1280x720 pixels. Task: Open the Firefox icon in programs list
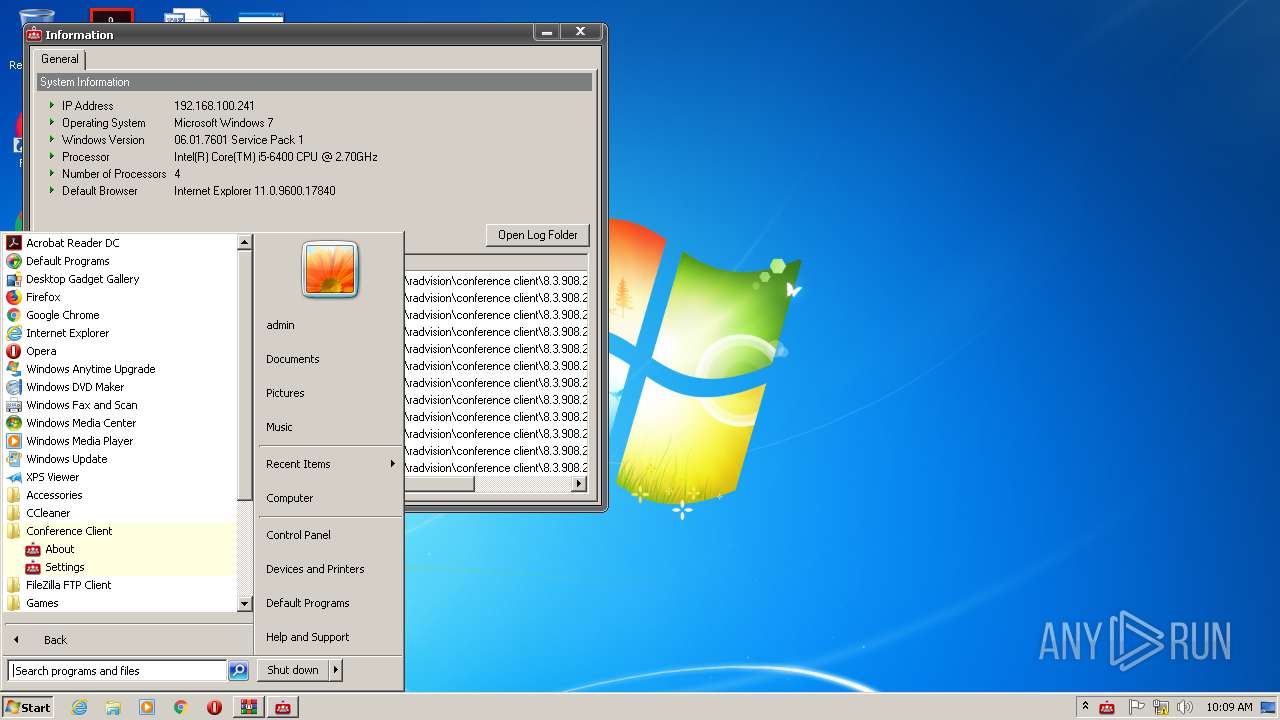[x=14, y=297]
